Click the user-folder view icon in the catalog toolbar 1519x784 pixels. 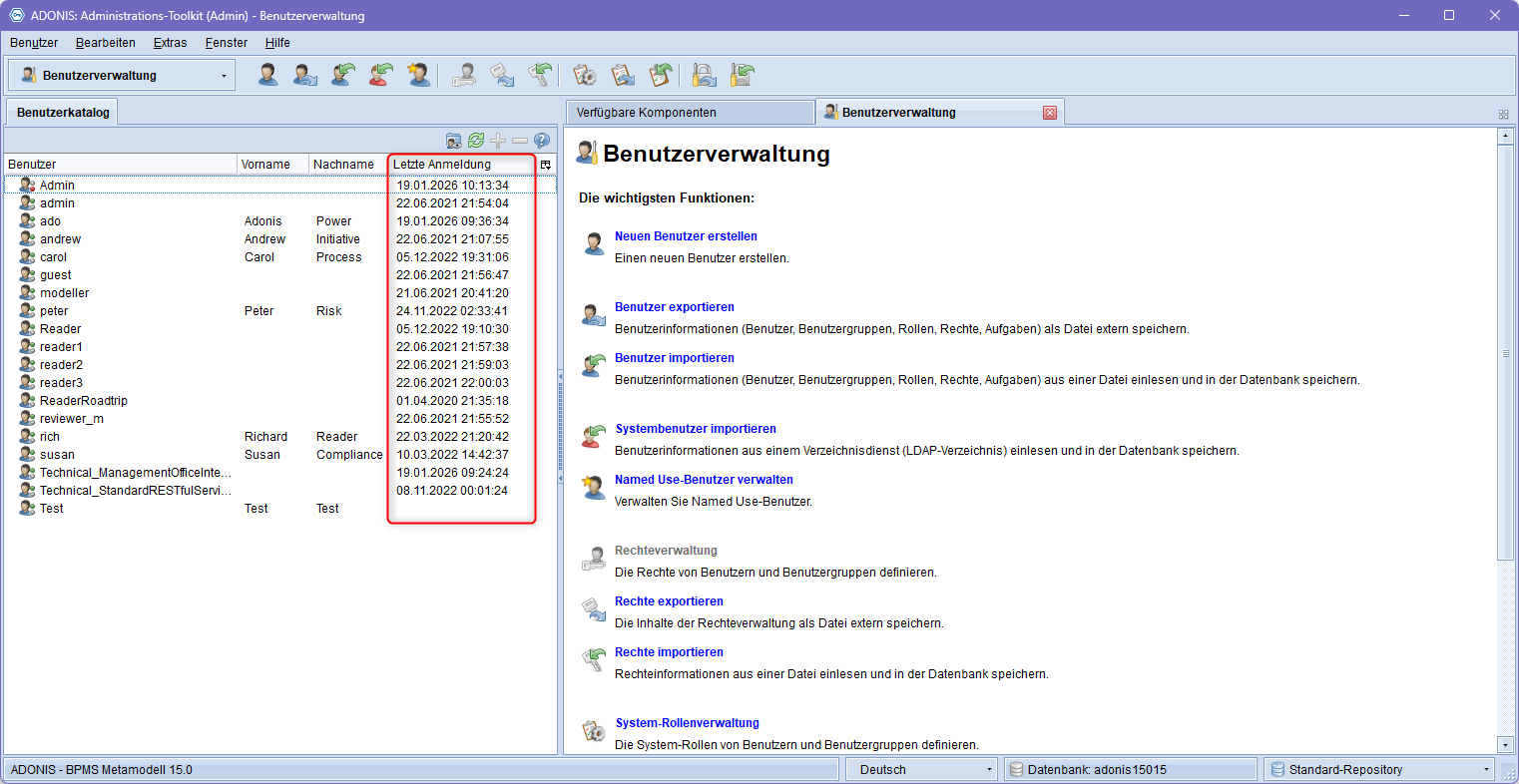(454, 141)
